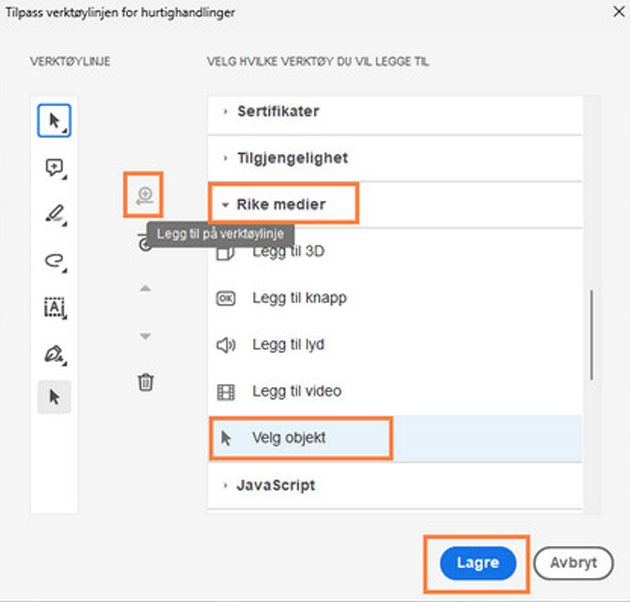Choose the lasso draw tool icon
Viewport: 630px width, 602px height.
point(54,260)
